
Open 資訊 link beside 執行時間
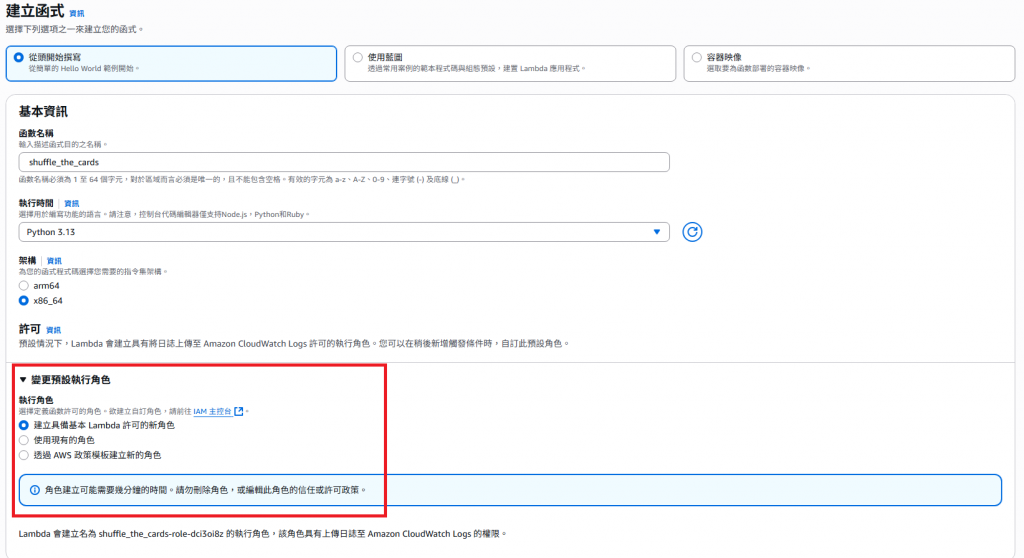tap(71, 203)
